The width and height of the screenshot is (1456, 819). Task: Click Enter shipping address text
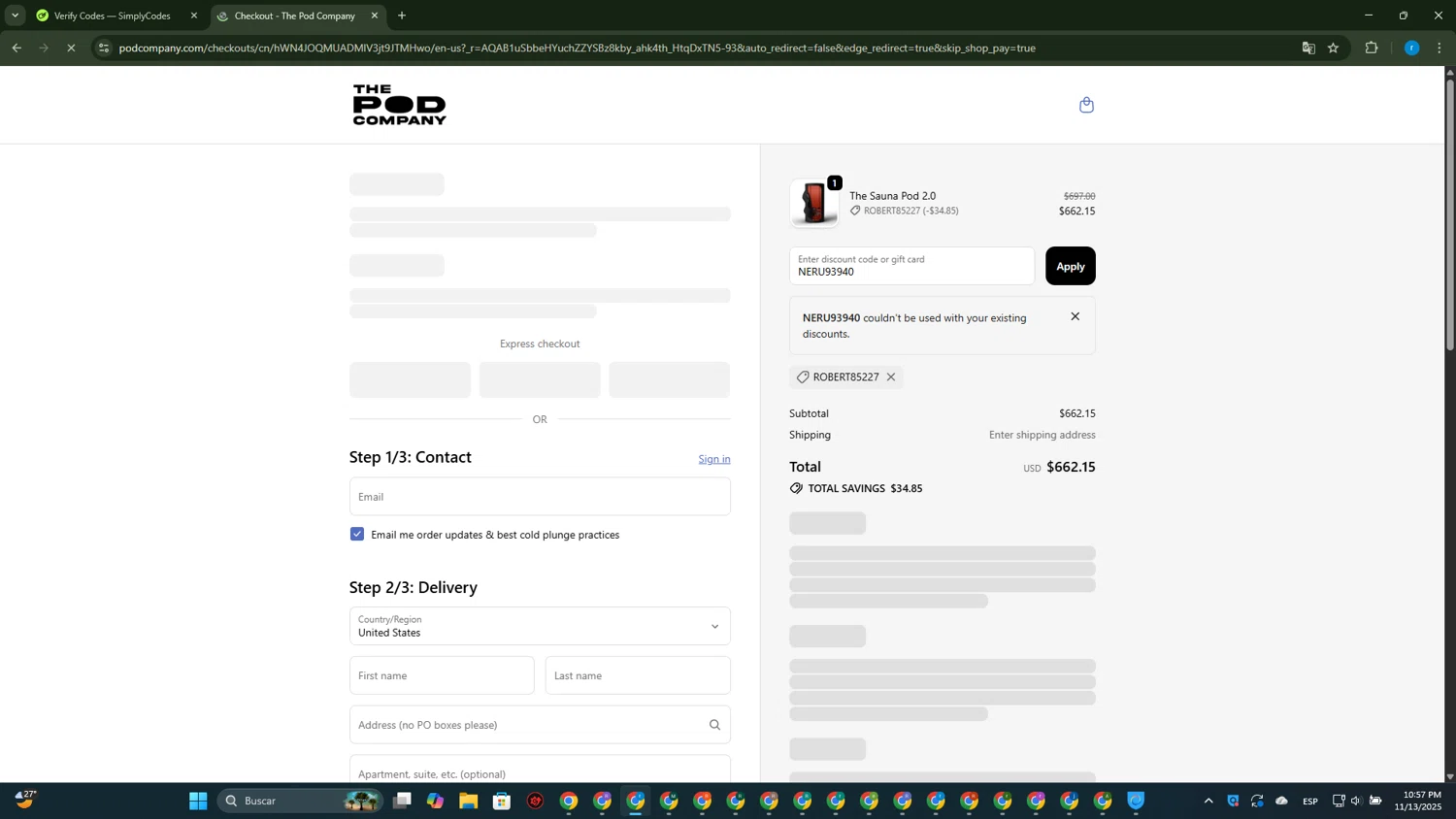(x=1042, y=435)
